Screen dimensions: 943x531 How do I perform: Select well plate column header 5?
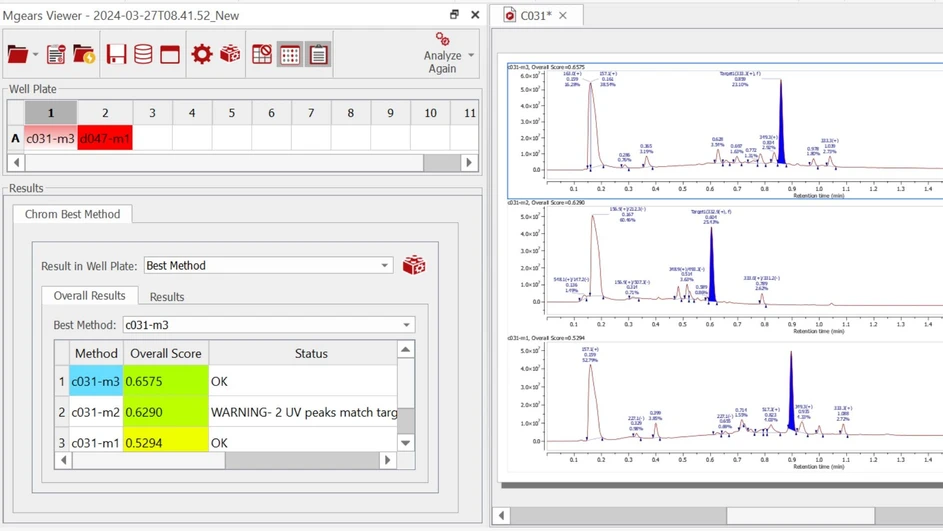point(232,112)
